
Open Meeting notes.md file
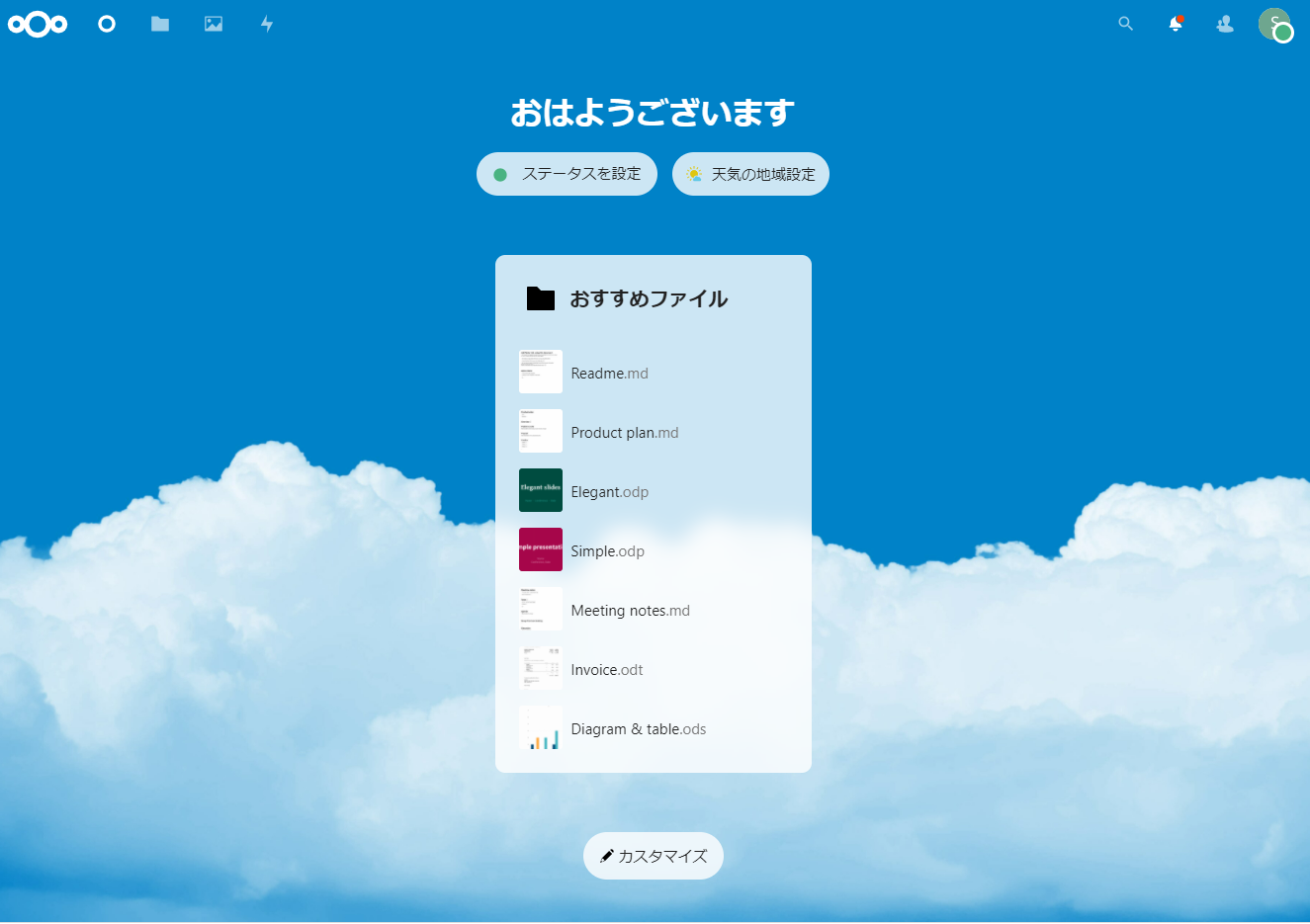tap(630, 611)
